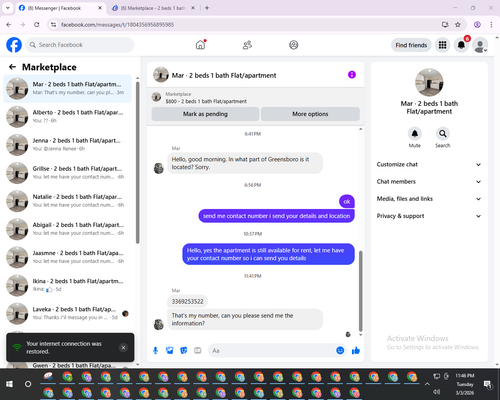Open the $800 Marketplace listing link
The width and height of the screenshot is (500, 400).
pos(206,101)
